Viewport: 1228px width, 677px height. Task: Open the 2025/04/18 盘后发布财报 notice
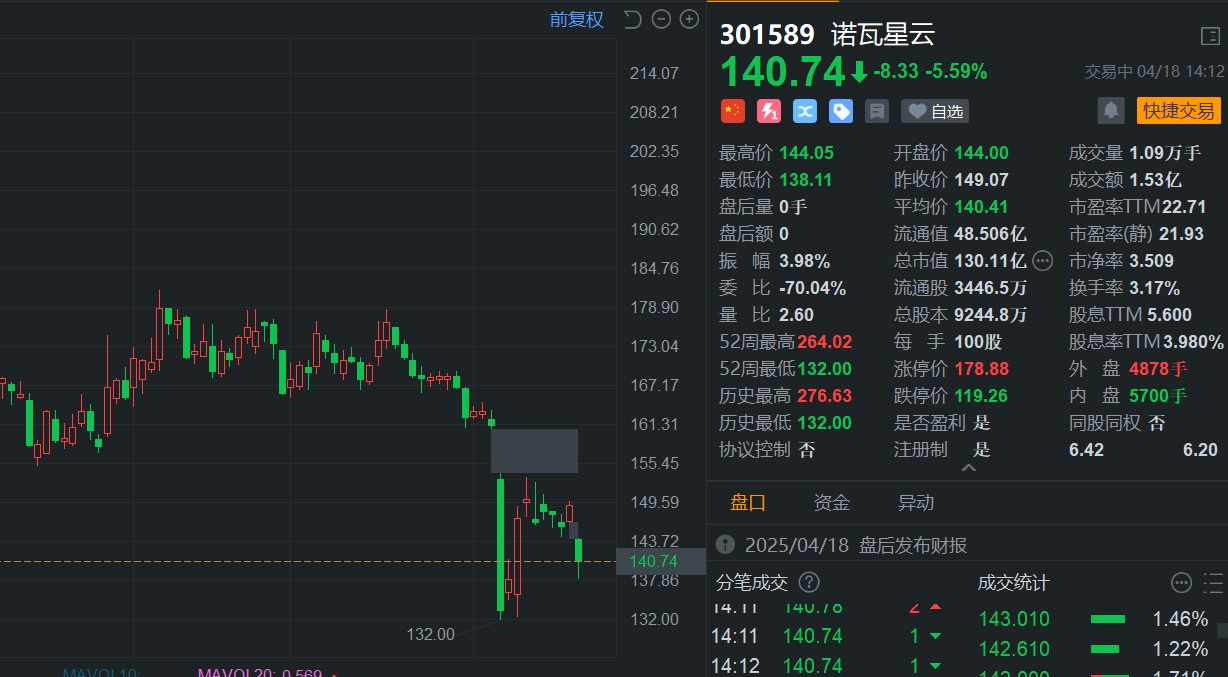[x=856, y=545]
